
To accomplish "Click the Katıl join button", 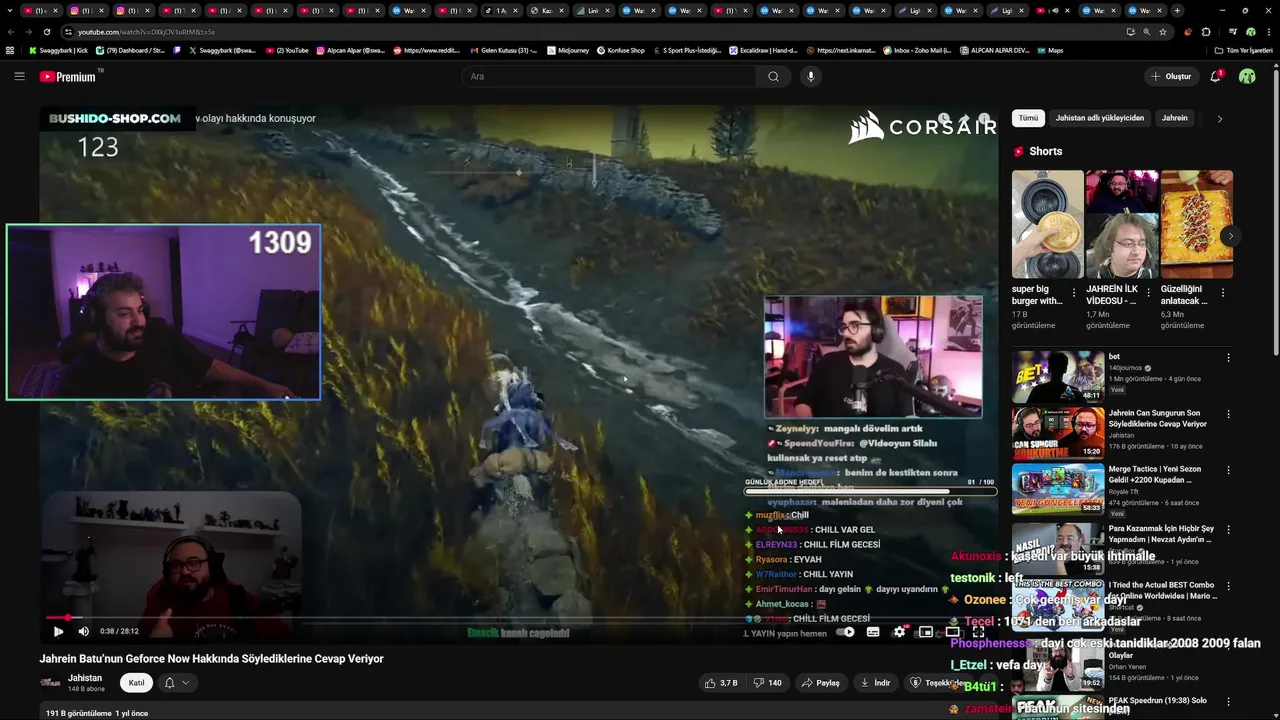I will [137, 683].
